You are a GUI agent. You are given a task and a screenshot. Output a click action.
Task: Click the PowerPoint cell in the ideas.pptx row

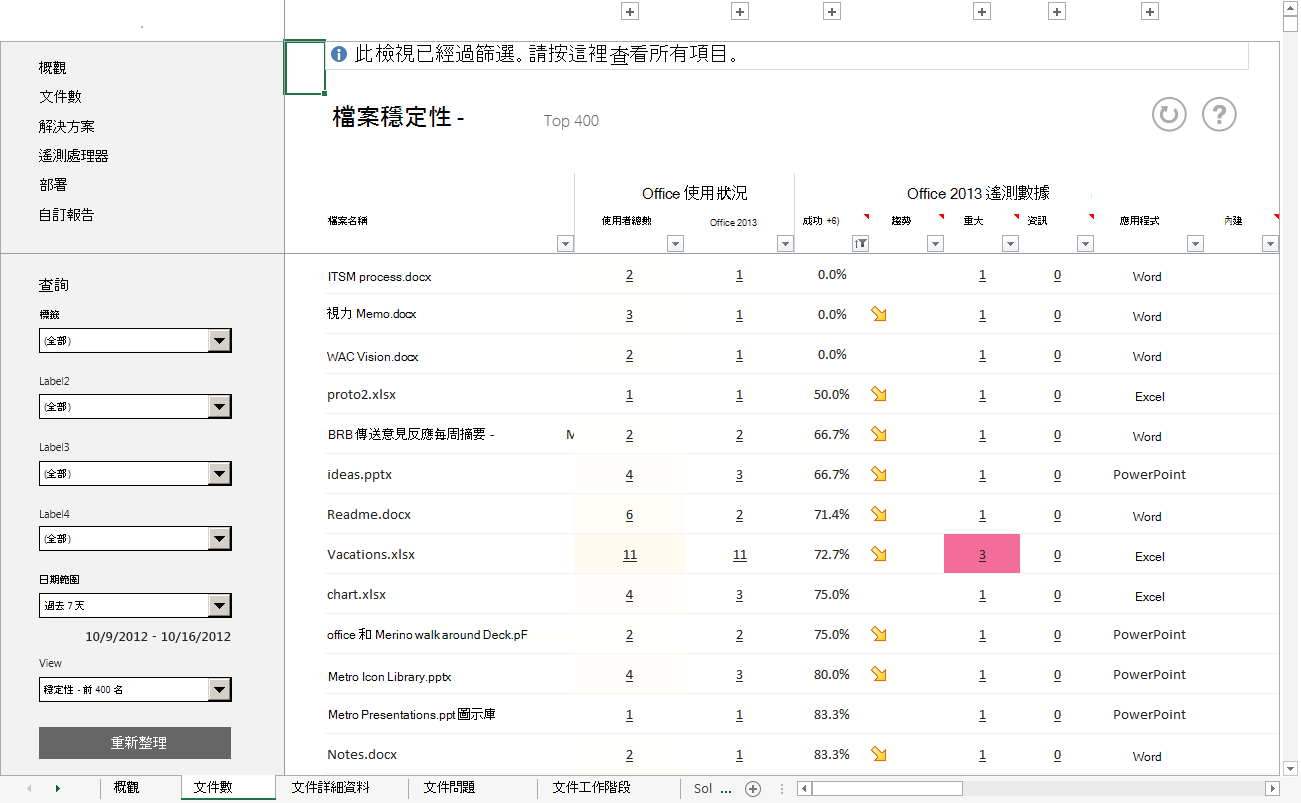(x=1149, y=474)
